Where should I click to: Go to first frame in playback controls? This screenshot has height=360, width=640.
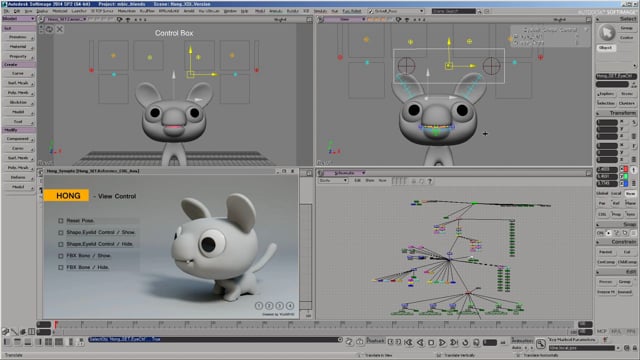coord(408,343)
